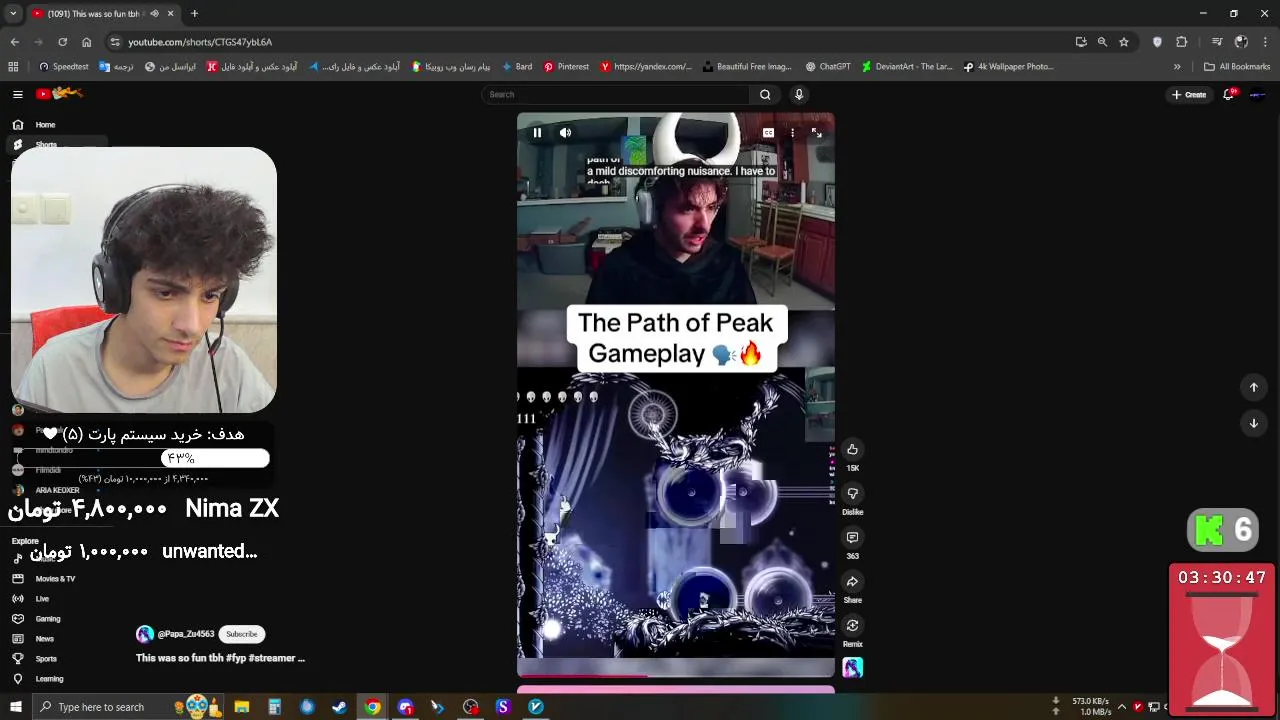Pause the Shorts video
The image size is (1280, 720).
[537, 133]
